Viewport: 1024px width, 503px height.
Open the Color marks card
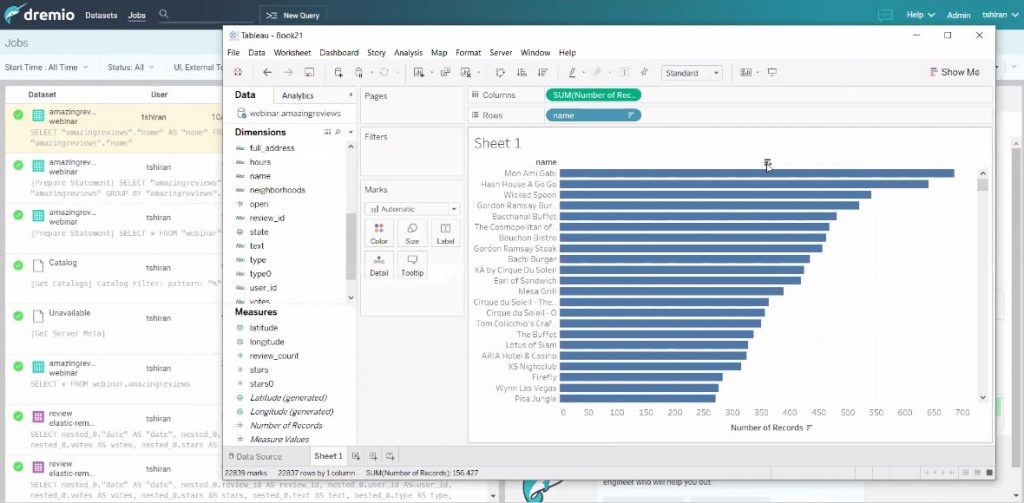pos(379,234)
